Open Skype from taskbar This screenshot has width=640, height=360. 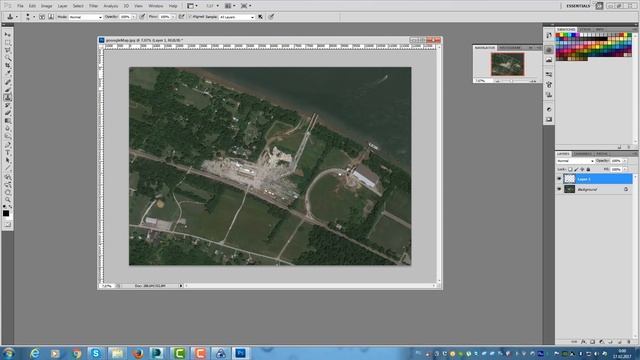tap(96, 353)
